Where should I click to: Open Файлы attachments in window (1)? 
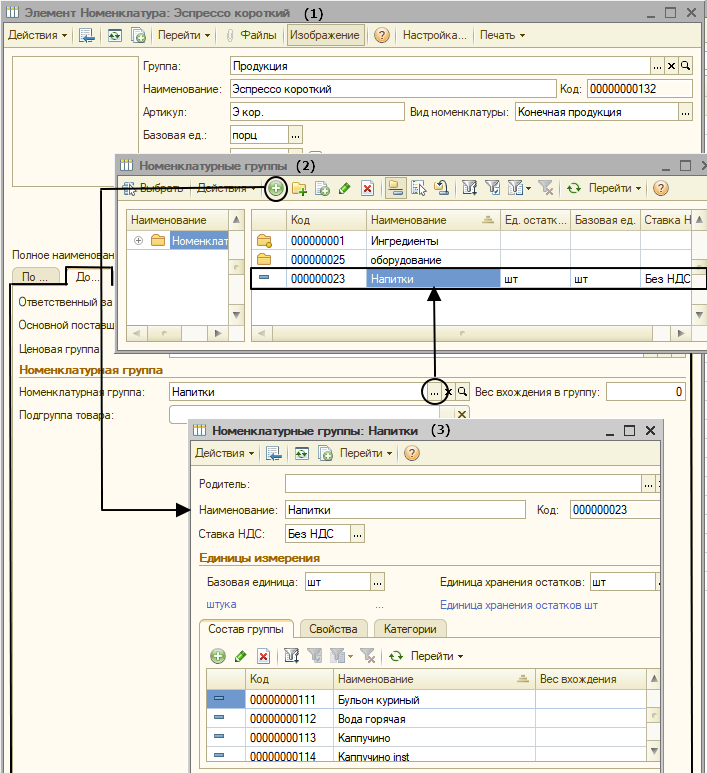(x=251, y=35)
